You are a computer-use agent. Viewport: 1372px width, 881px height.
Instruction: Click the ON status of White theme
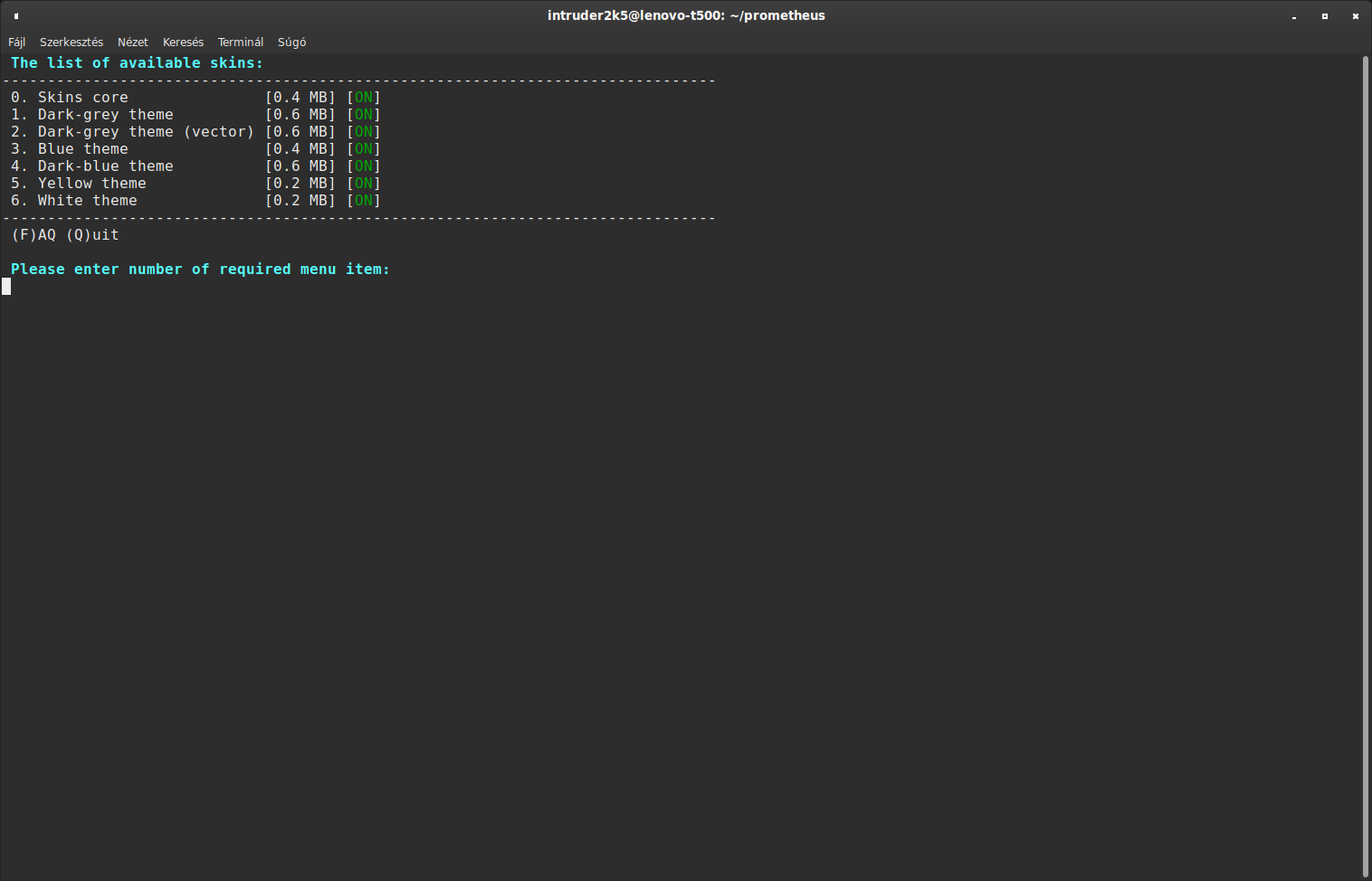click(x=364, y=201)
